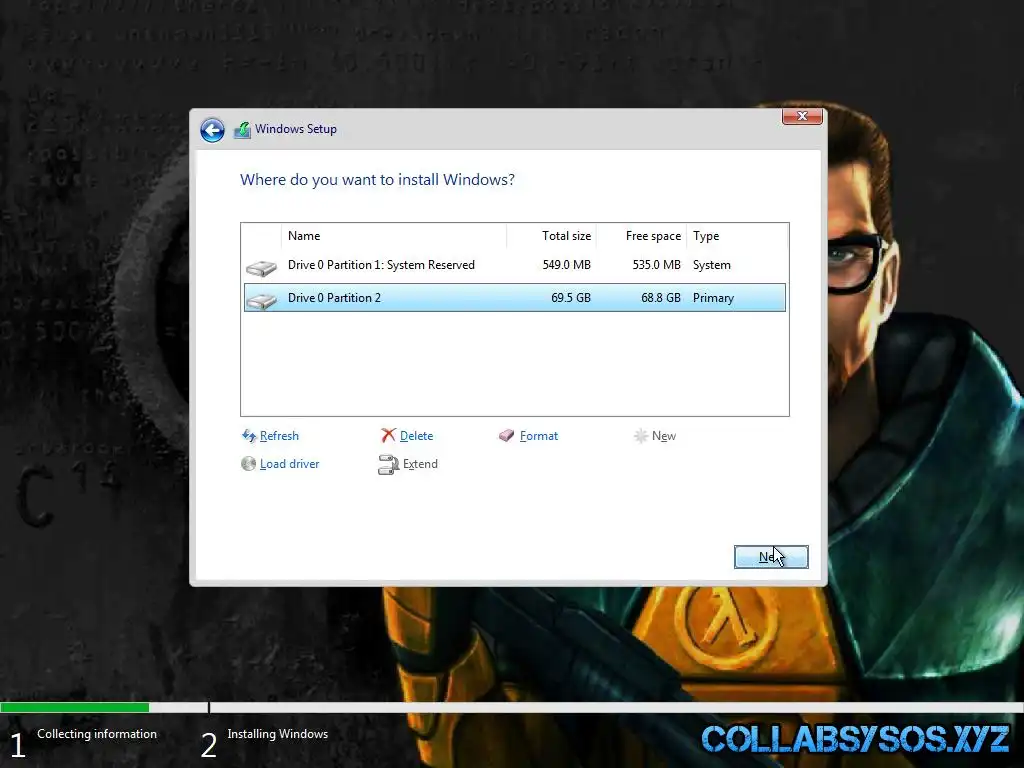
Task: Click the 68.8 GB free space value
Action: [661, 298]
